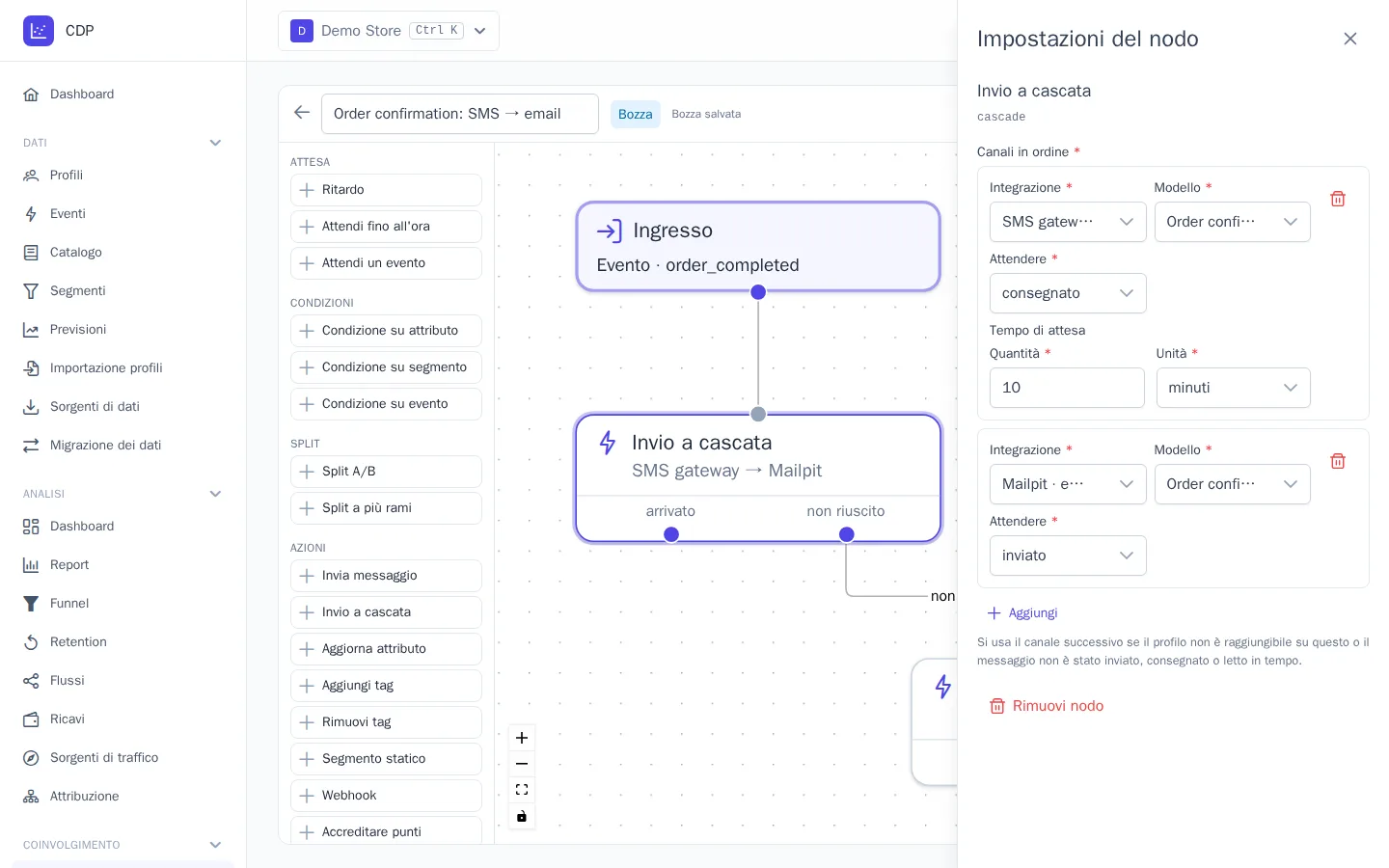Add a Webhook action node

point(386,796)
